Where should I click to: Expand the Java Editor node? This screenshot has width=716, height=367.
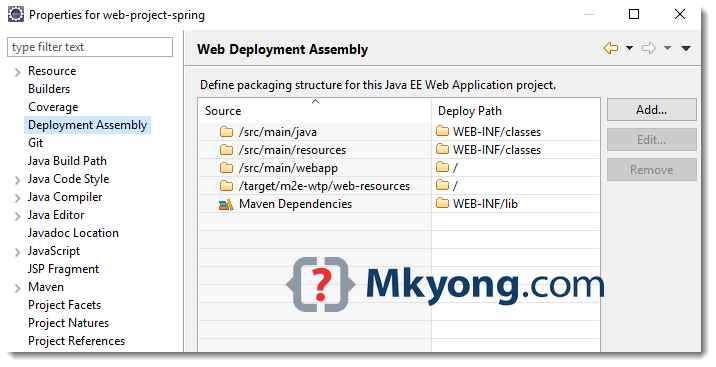(x=17, y=216)
